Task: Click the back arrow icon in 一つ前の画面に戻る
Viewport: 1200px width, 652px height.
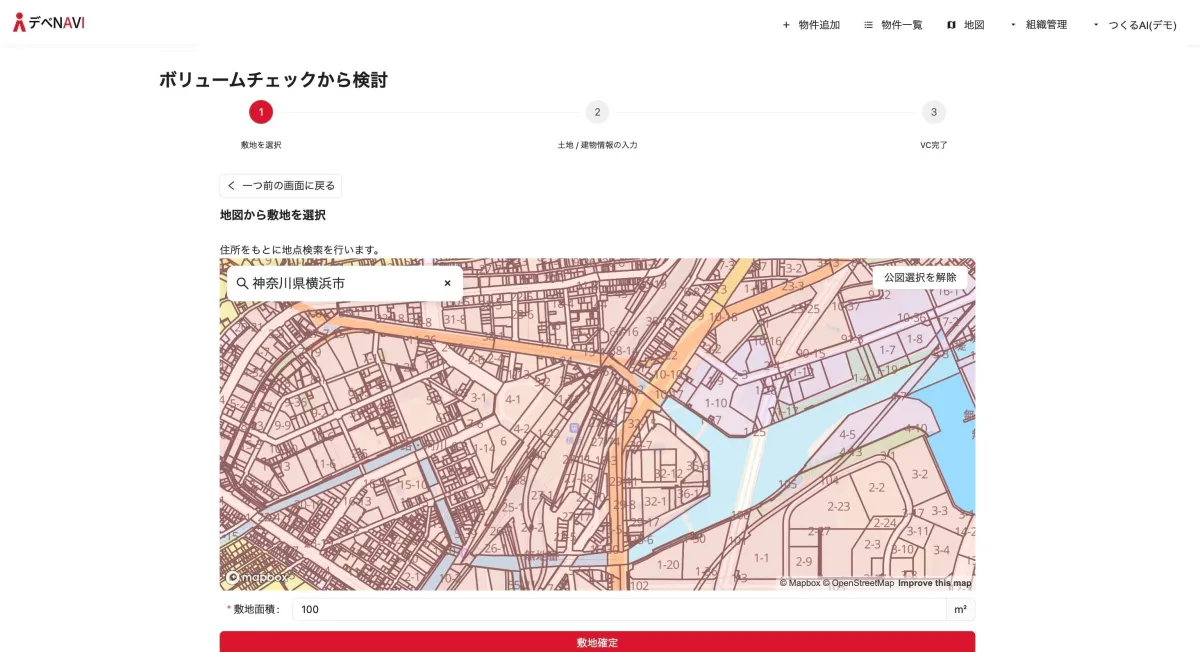Action: (x=232, y=186)
